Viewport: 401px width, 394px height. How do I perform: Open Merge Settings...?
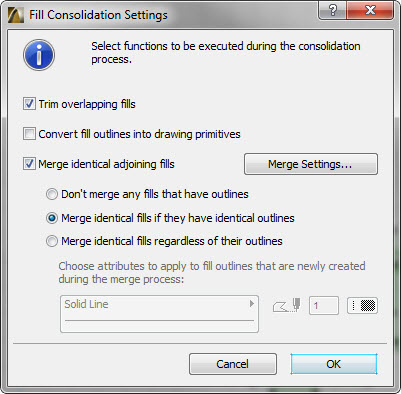coord(311,164)
